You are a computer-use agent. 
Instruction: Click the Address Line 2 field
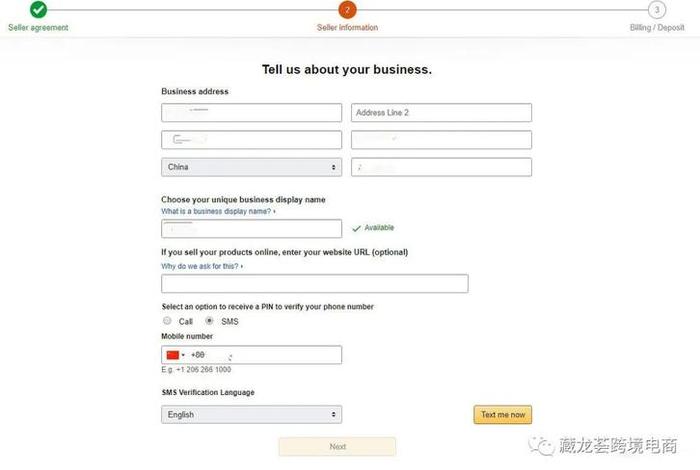pyautogui.click(x=441, y=113)
